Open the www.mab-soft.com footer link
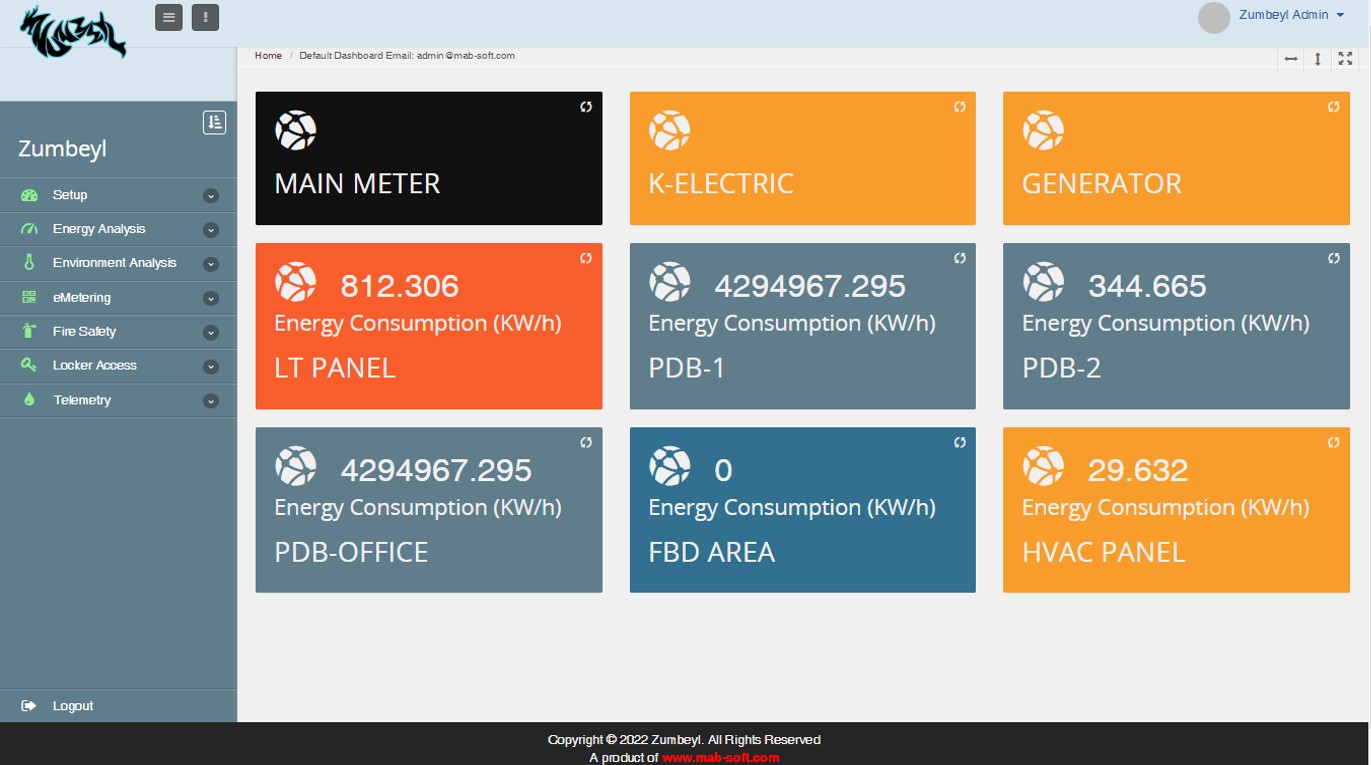This screenshot has height=765, width=1371. (720, 758)
